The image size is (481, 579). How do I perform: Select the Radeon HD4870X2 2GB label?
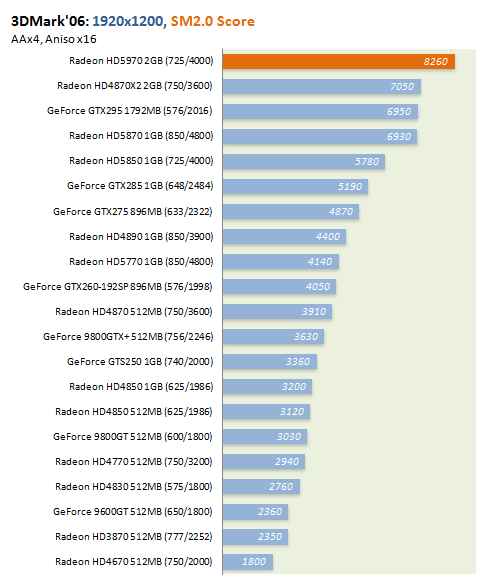(135, 86)
